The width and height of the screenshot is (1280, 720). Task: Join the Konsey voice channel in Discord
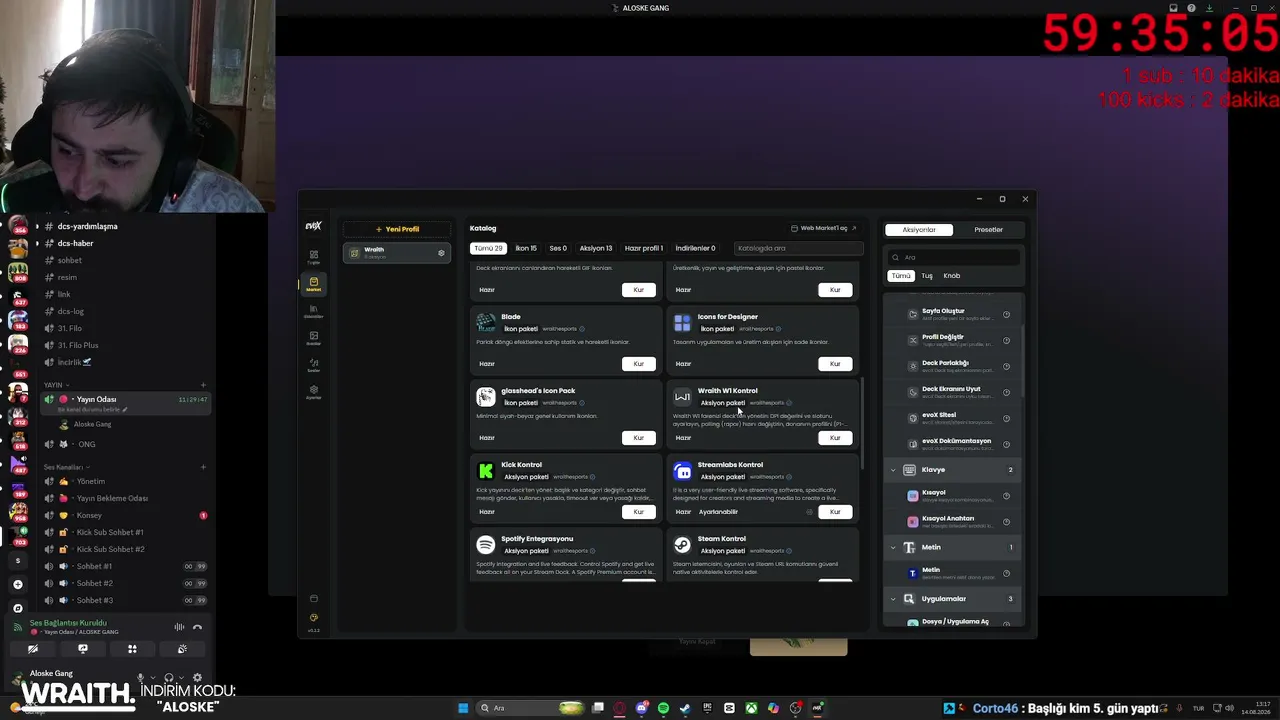pyautogui.click(x=126, y=515)
